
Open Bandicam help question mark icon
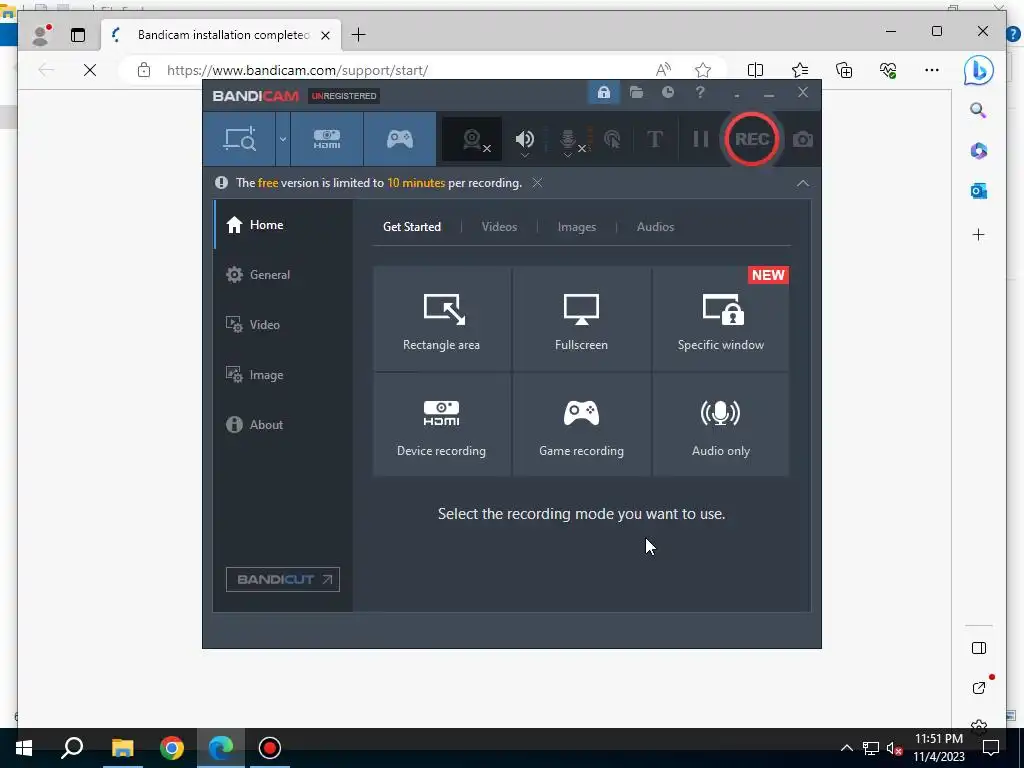click(700, 93)
